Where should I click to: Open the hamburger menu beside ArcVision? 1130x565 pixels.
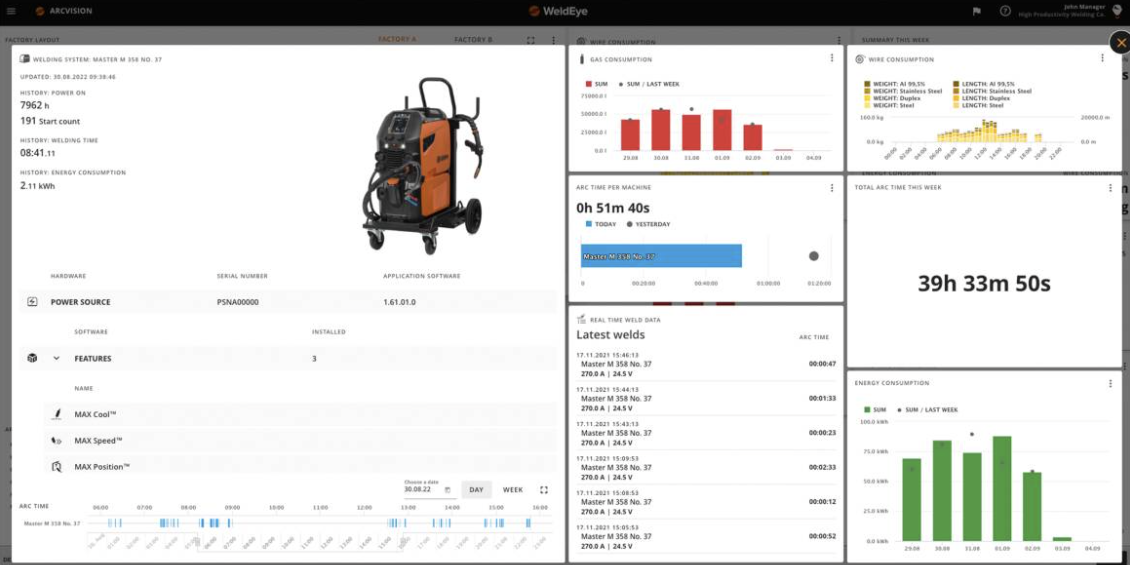(11, 11)
